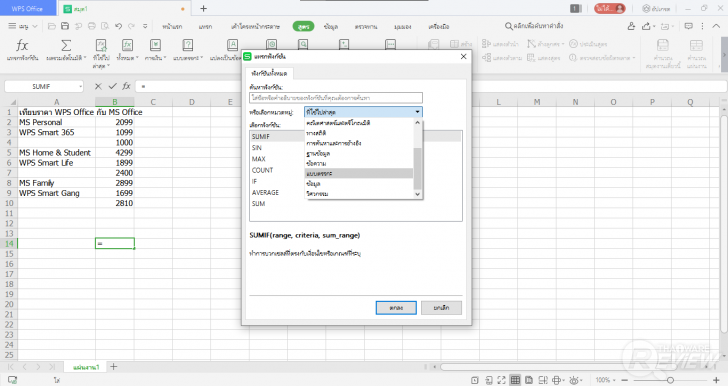The height and width of the screenshot is (386, 728).
Task: Open the Review ribbon tab
Action: point(366,26)
